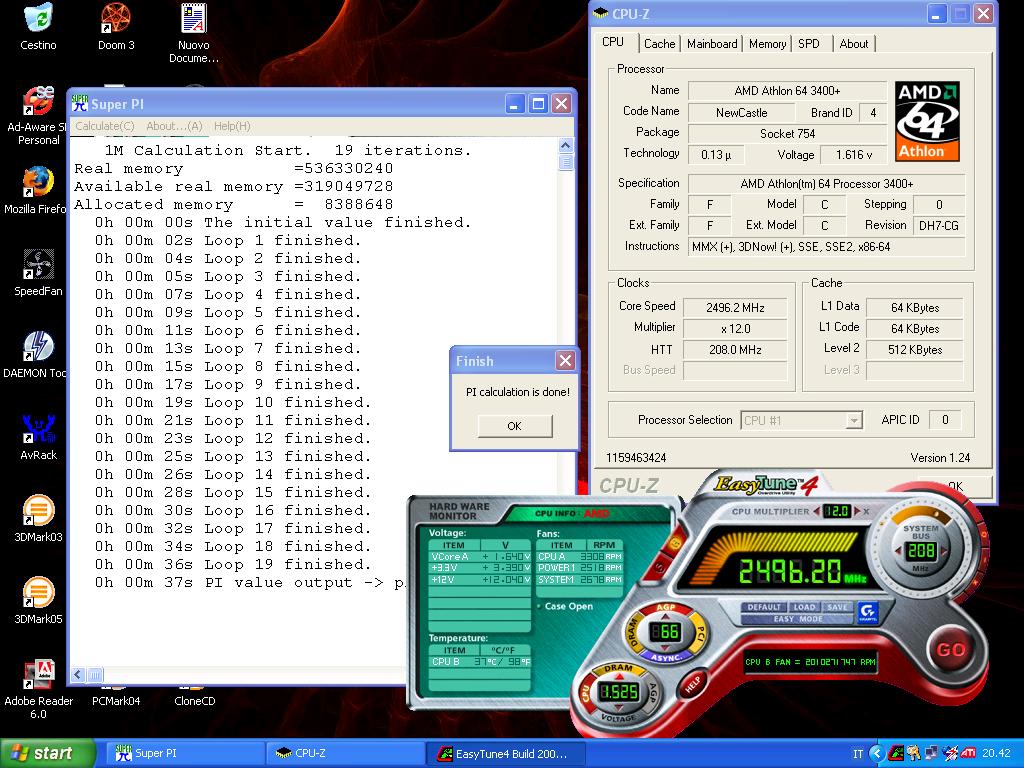The width and height of the screenshot is (1024, 768).
Task: Close the Finish dialog
Action: point(565,360)
